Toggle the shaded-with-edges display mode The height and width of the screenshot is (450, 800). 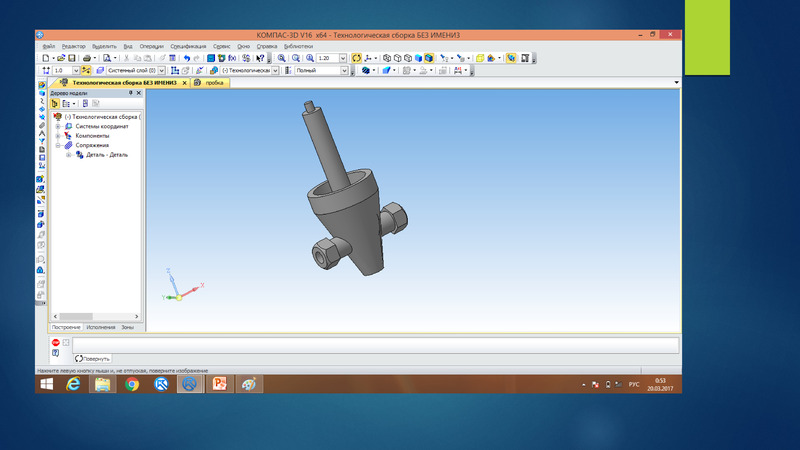429,58
